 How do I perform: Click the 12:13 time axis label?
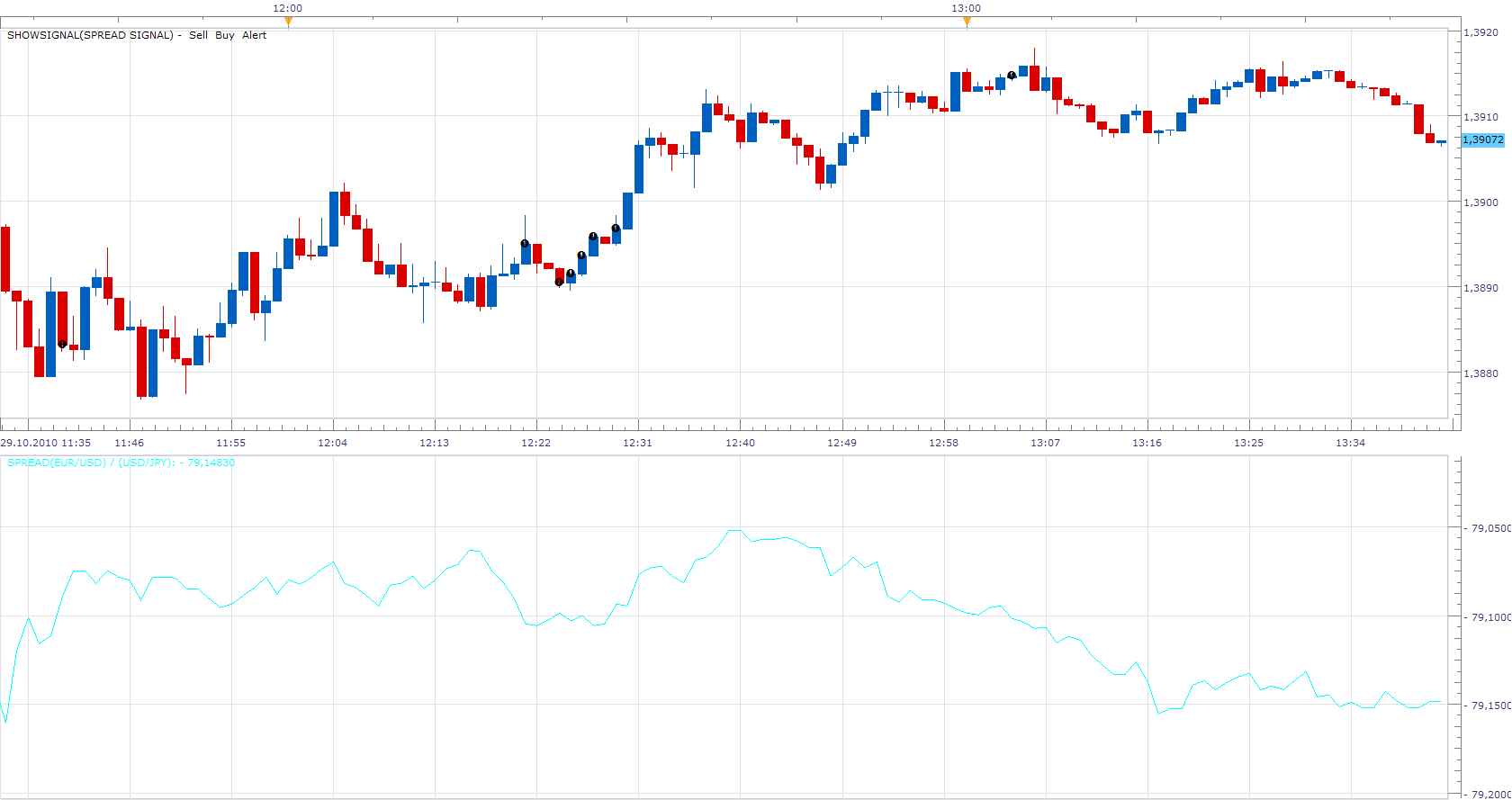coord(435,443)
